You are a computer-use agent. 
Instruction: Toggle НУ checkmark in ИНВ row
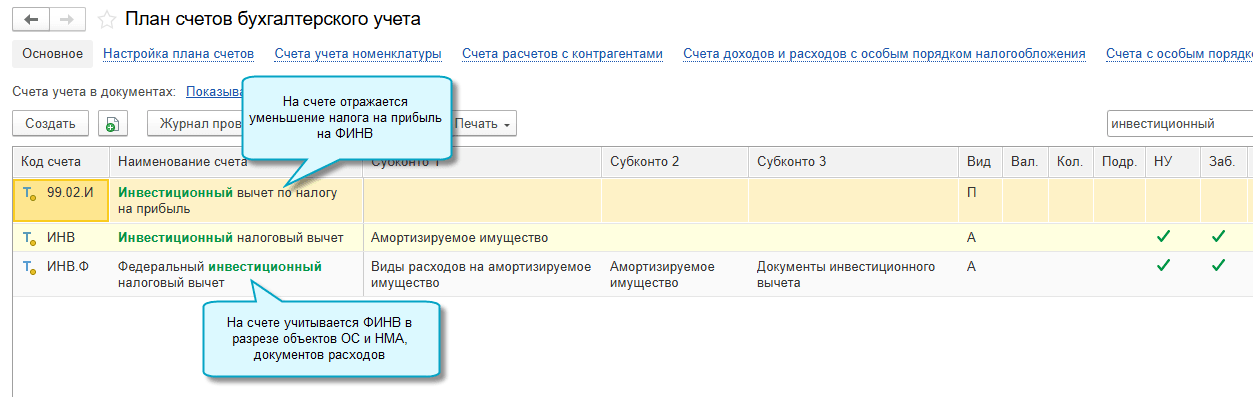(1163, 237)
